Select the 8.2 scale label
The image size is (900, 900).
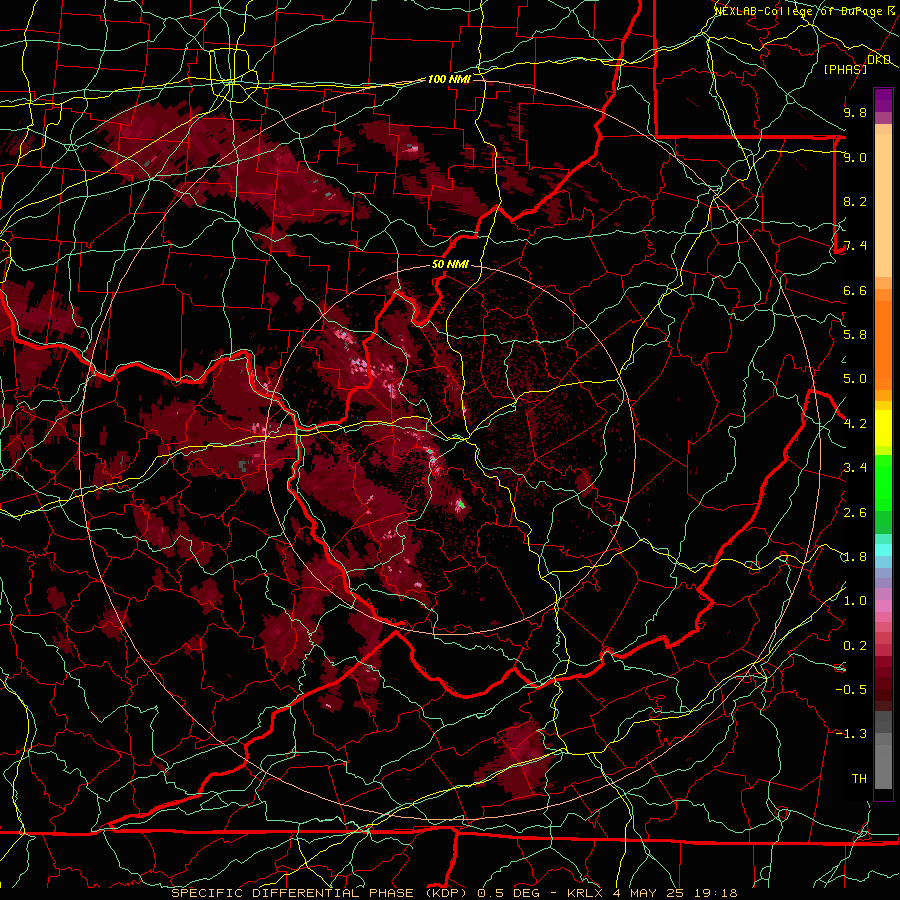(855, 201)
